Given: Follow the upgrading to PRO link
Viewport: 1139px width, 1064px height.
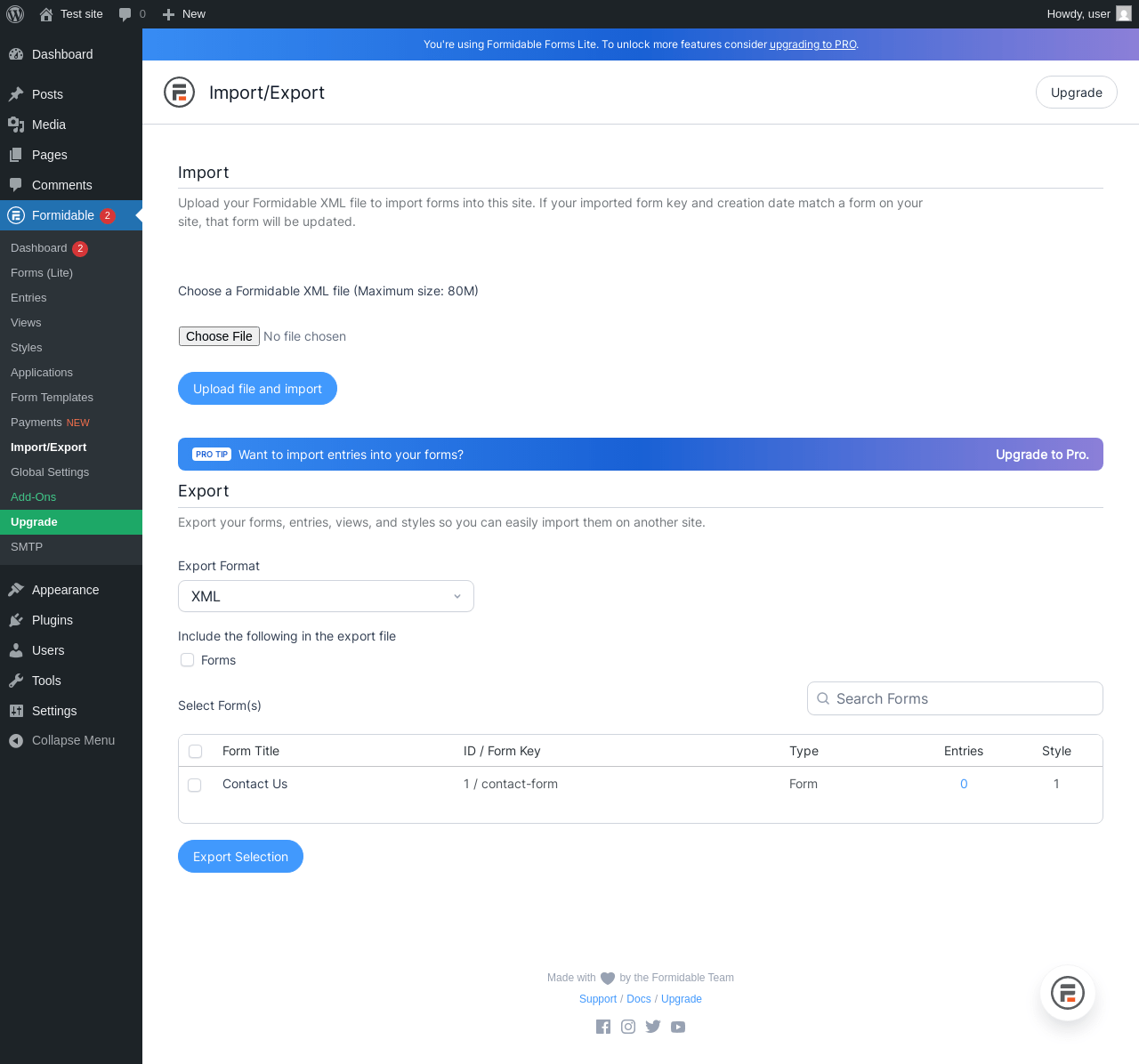Looking at the screenshot, I should click(x=813, y=44).
